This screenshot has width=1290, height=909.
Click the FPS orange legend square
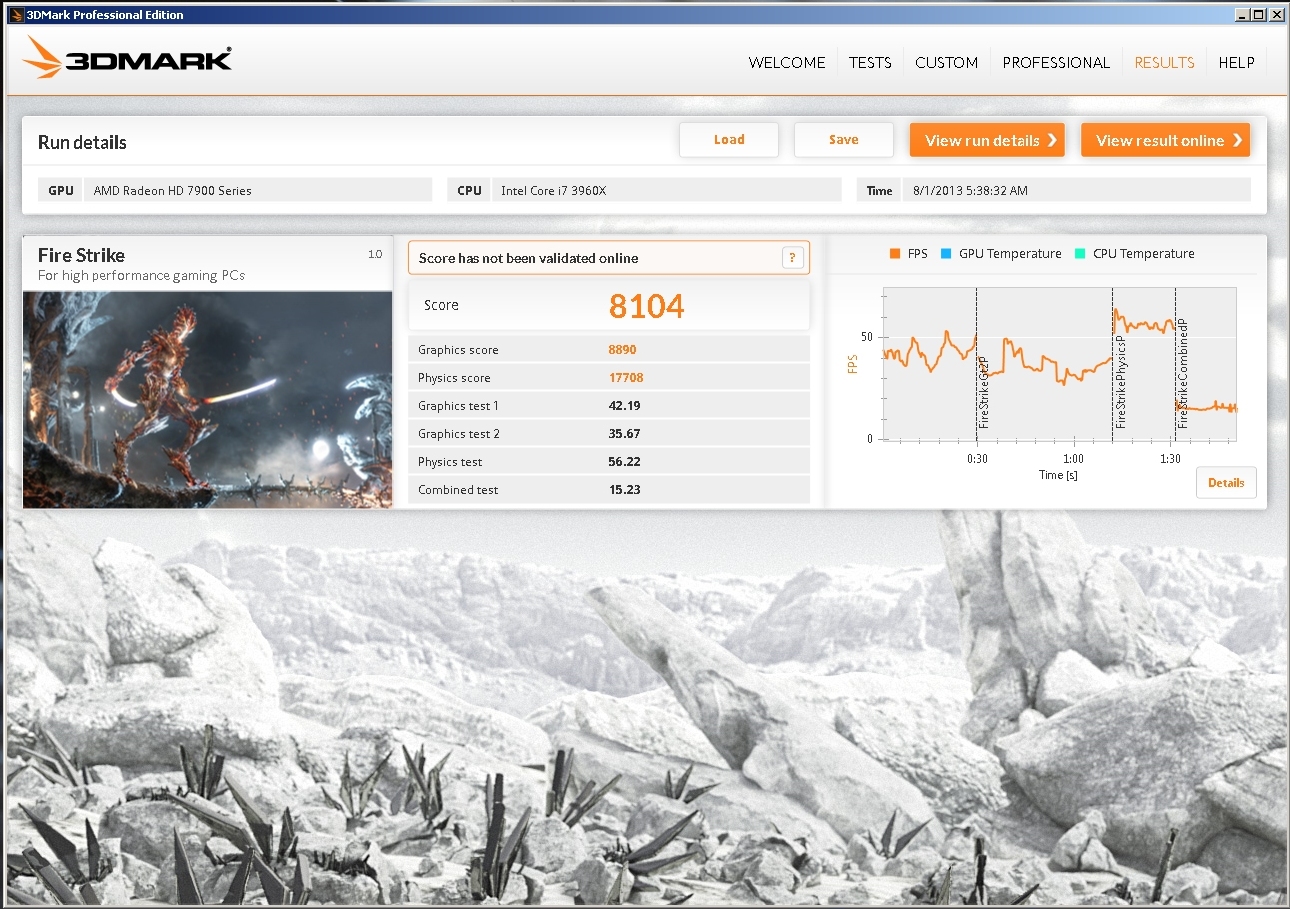[895, 254]
